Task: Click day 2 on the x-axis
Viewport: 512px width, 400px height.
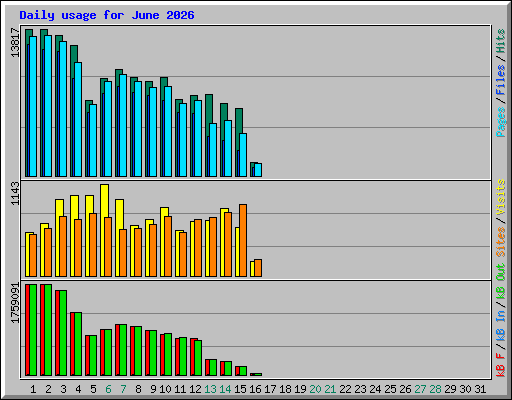Action: point(48,389)
